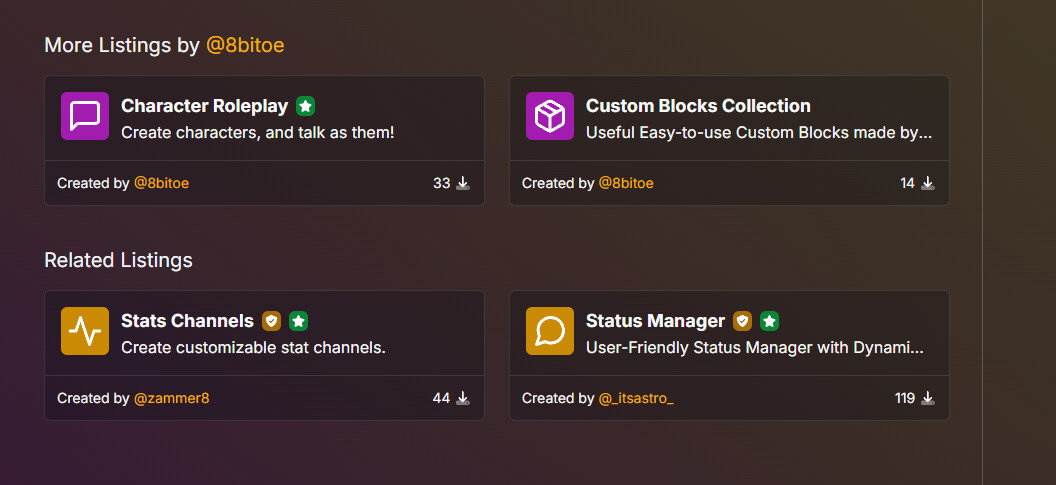The width and height of the screenshot is (1056, 485).
Task: Click download icon on Character Roleplay card
Action: coord(463,183)
